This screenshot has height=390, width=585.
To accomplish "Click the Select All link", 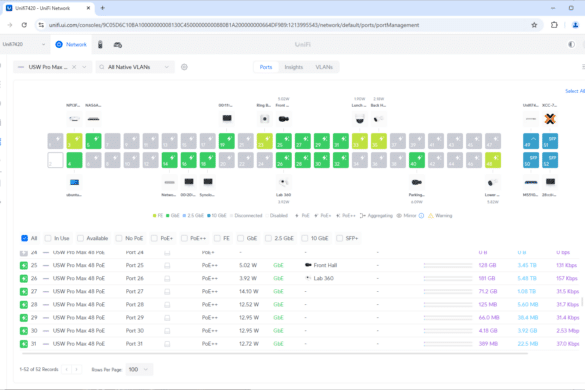I will click(575, 91).
